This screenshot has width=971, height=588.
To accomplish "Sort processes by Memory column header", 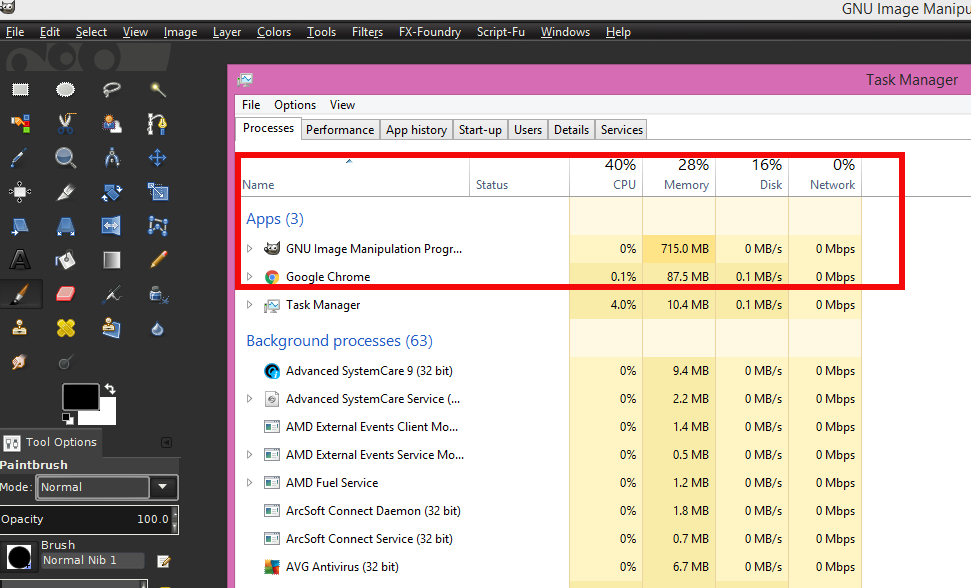I will click(686, 185).
